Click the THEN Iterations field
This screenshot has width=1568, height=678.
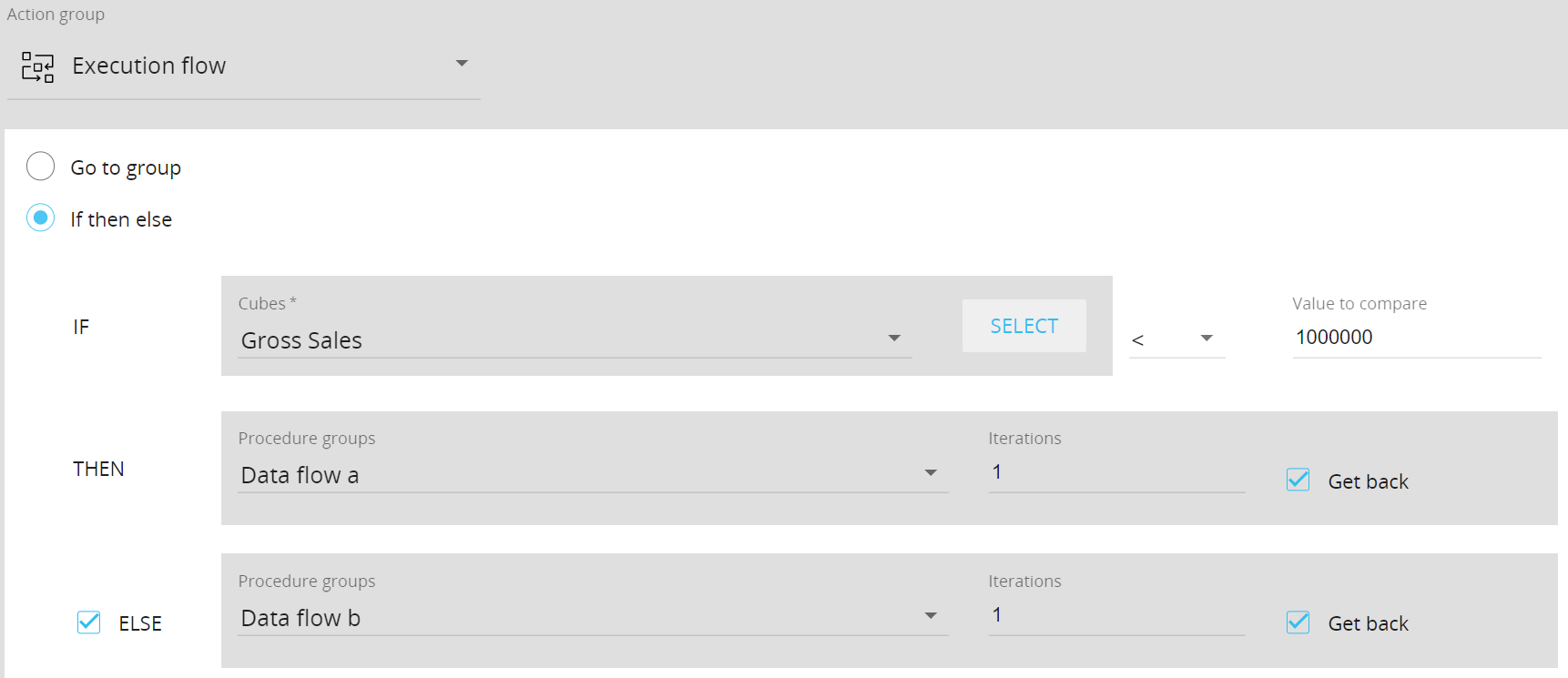[1116, 472]
